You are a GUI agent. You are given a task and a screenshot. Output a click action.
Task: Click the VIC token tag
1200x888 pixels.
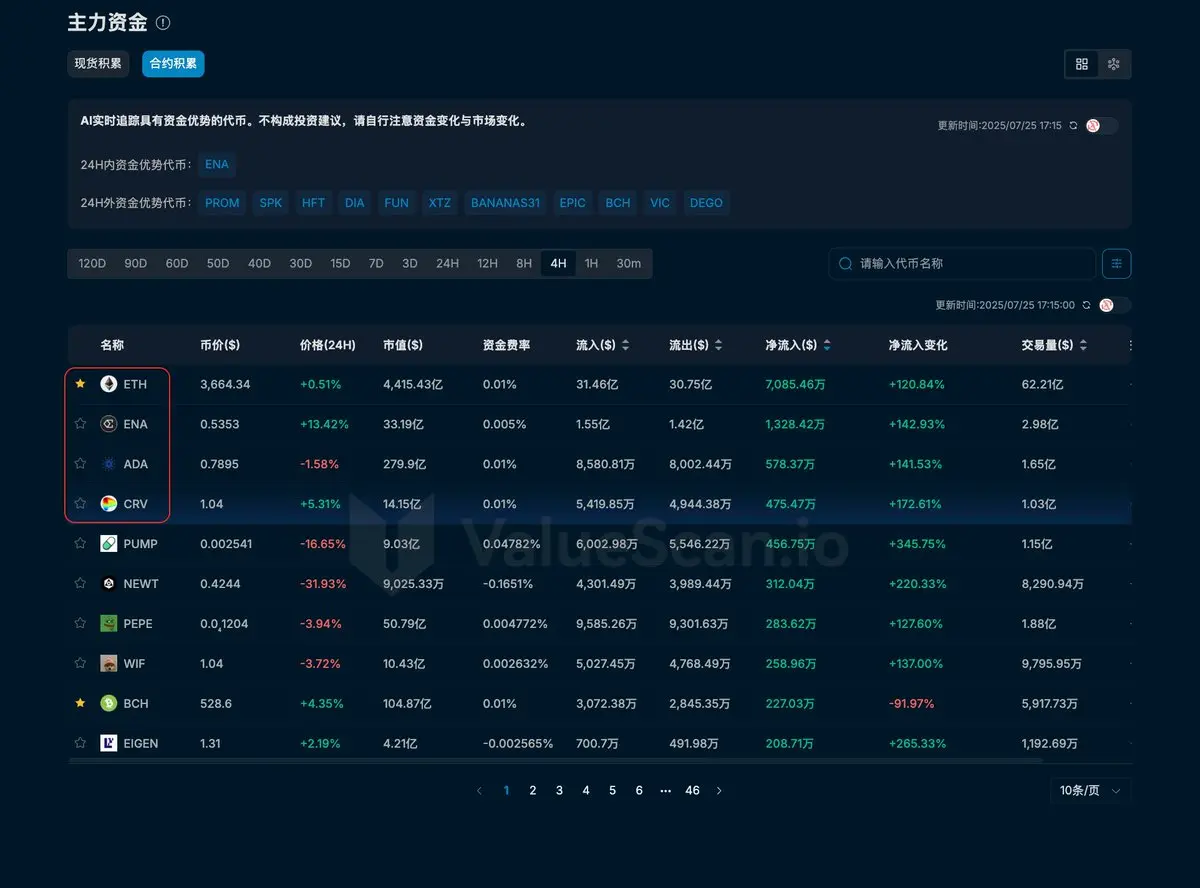660,203
